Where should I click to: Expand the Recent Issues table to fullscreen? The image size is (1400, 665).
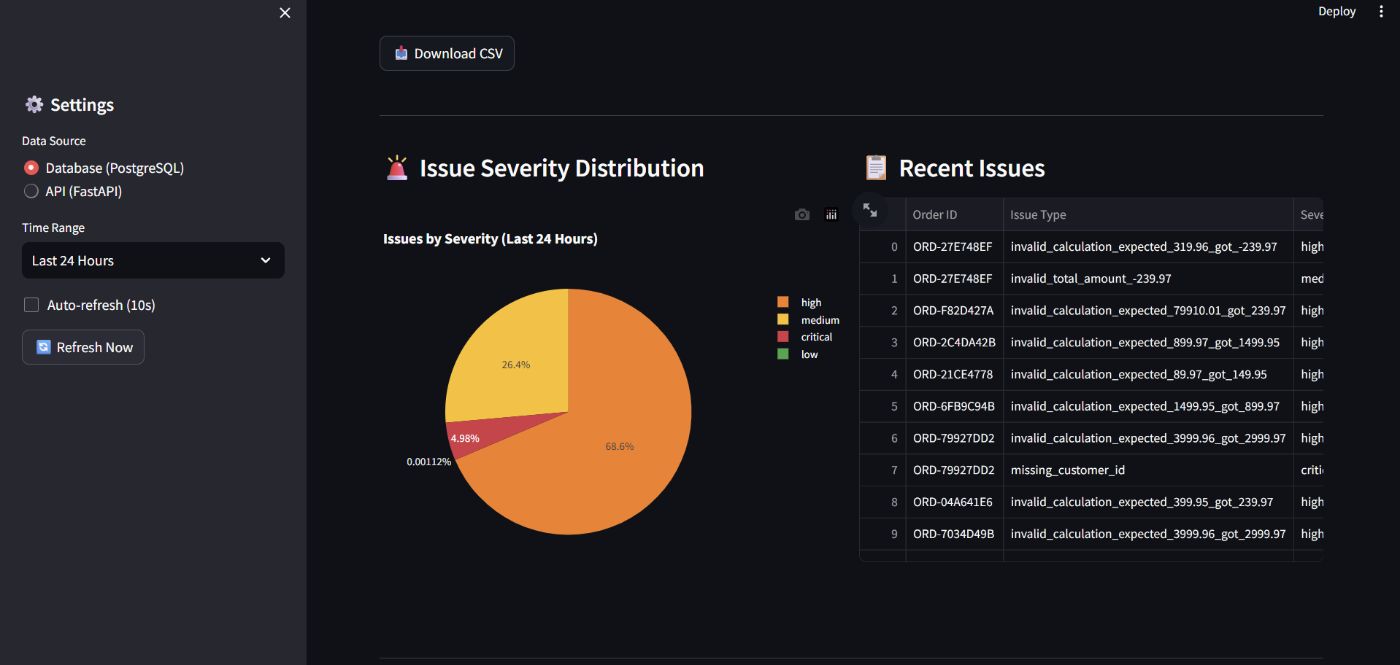point(870,210)
